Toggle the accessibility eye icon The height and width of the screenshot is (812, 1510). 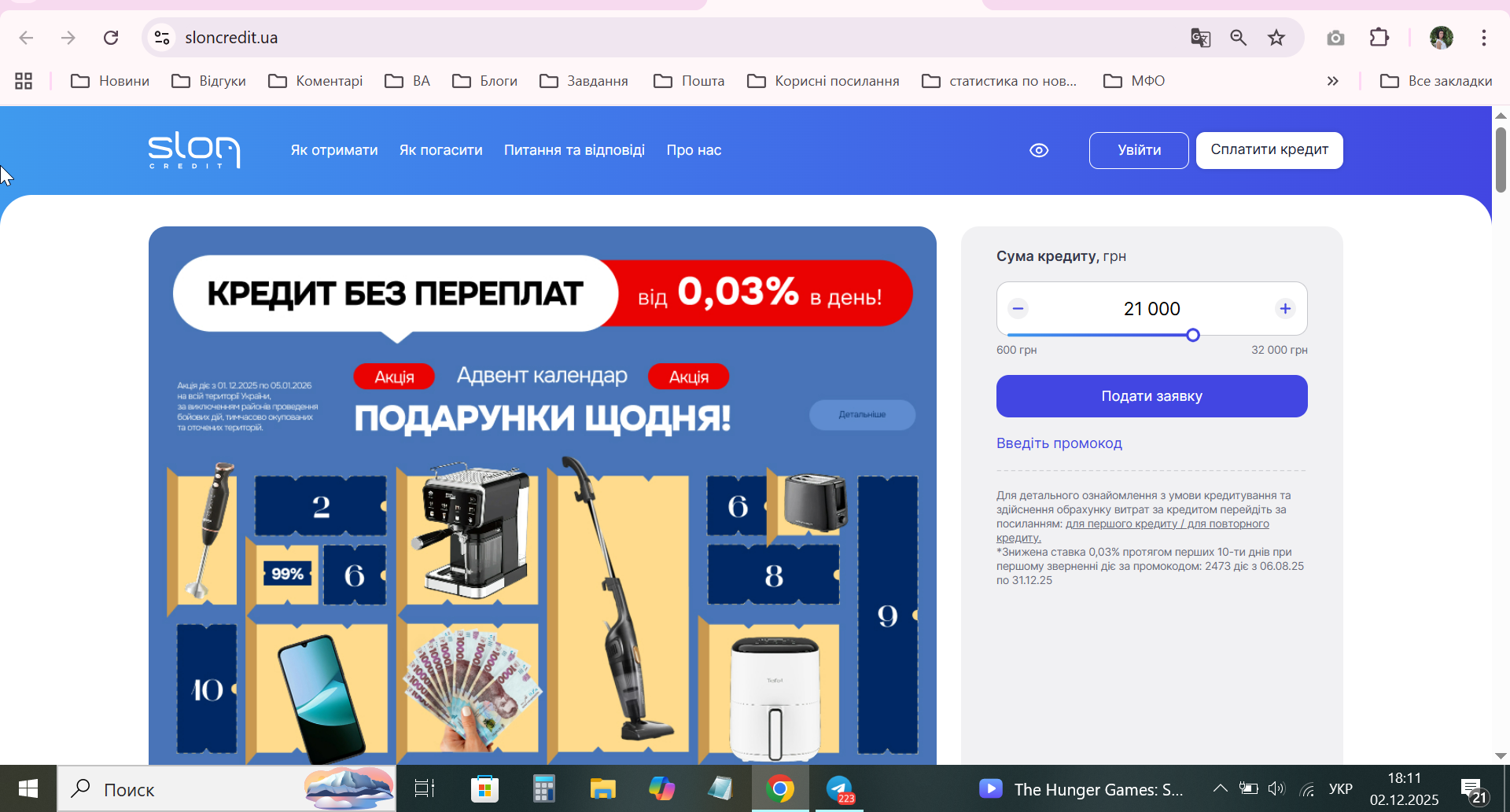[1039, 150]
